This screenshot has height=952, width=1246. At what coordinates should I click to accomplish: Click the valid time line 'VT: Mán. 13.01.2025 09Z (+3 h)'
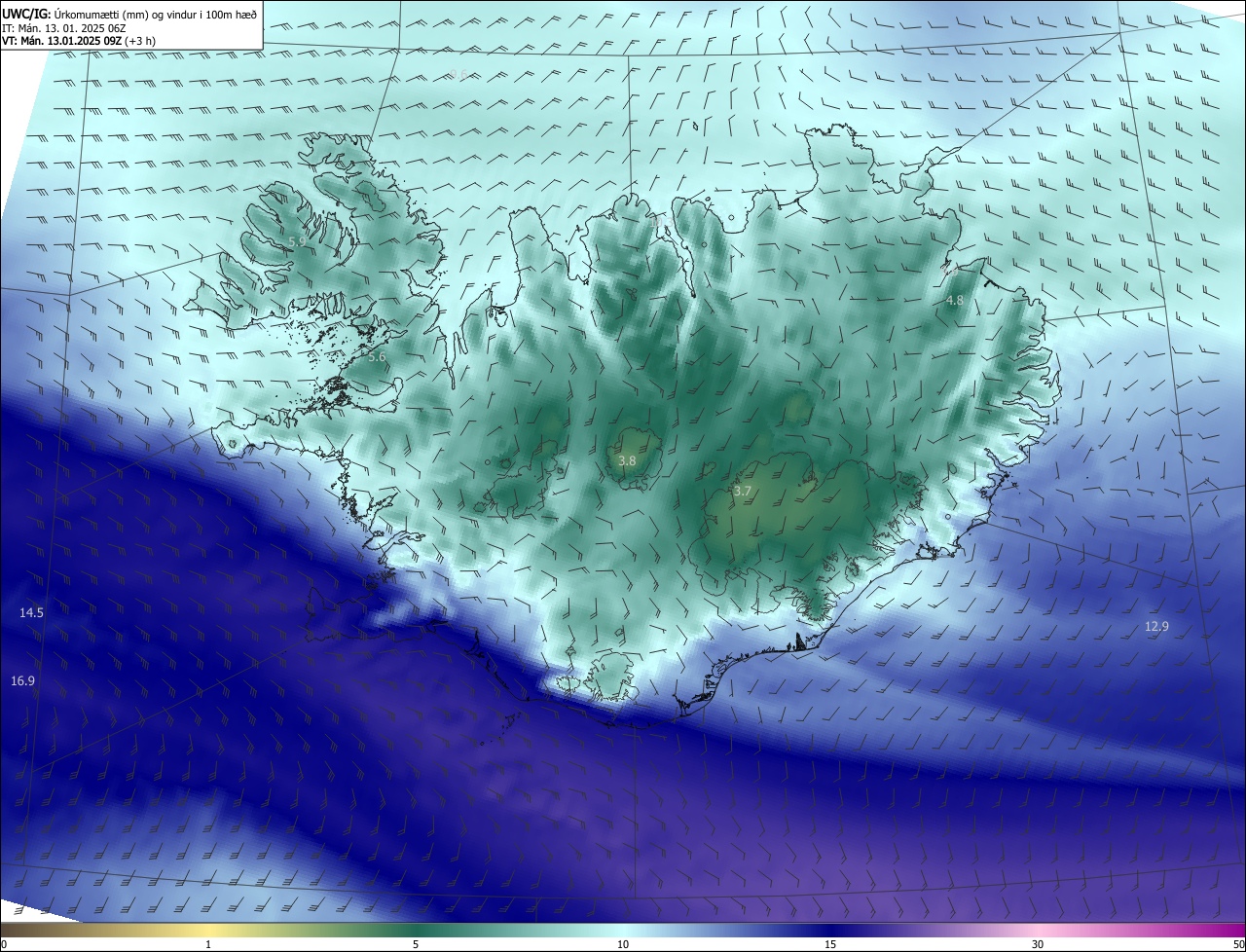click(80, 41)
